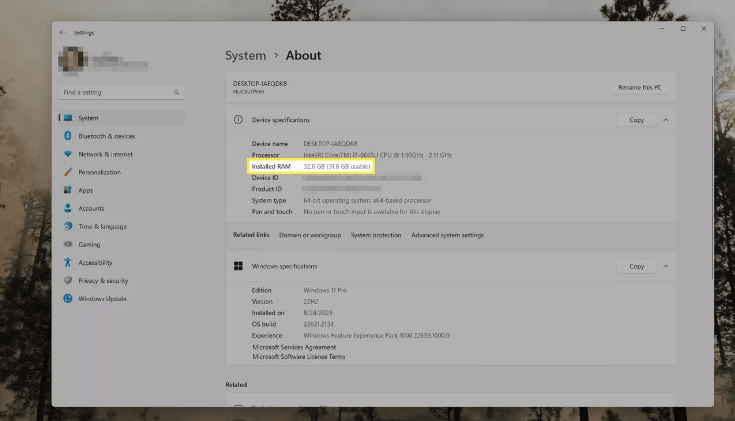This screenshot has width=735, height=421.
Task: Collapse the Windows specifications section
Action: (x=666, y=267)
